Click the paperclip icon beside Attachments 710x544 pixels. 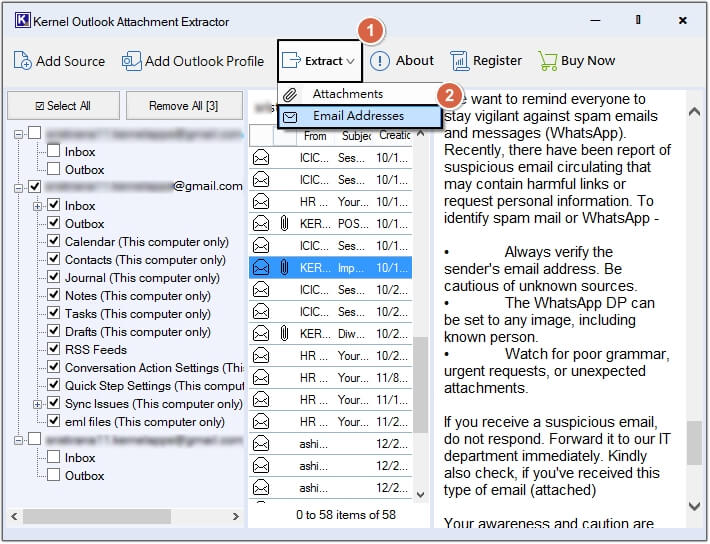pos(290,95)
